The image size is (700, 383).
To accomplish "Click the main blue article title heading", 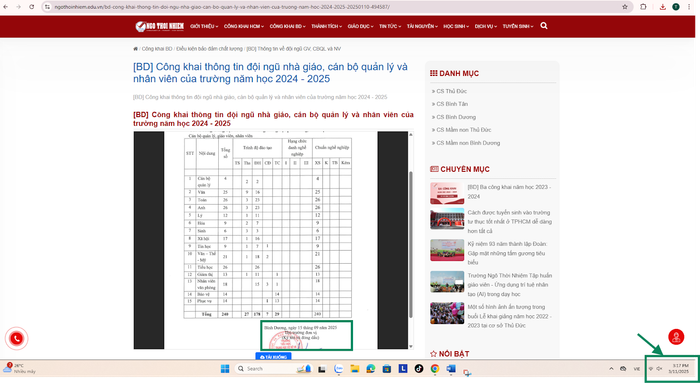I will (x=270, y=73).
